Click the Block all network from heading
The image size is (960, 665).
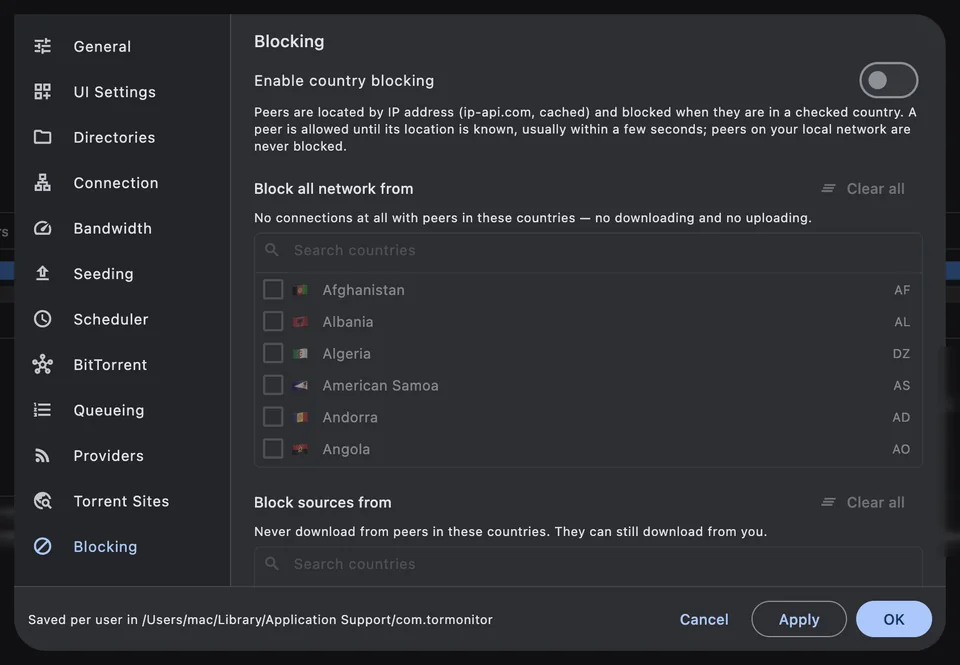pyautogui.click(x=334, y=189)
